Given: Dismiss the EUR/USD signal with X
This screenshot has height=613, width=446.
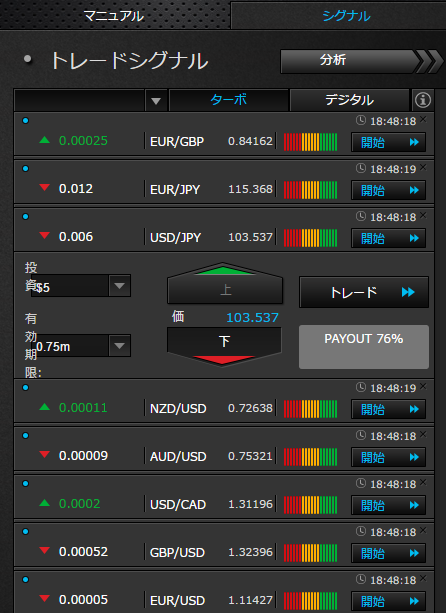Looking at the screenshot, I should pos(423,578).
